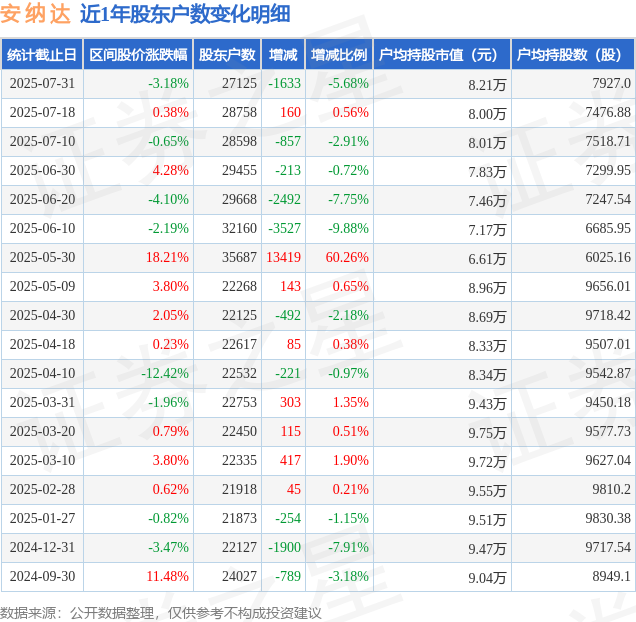Click price change value 11.48%

167,576
